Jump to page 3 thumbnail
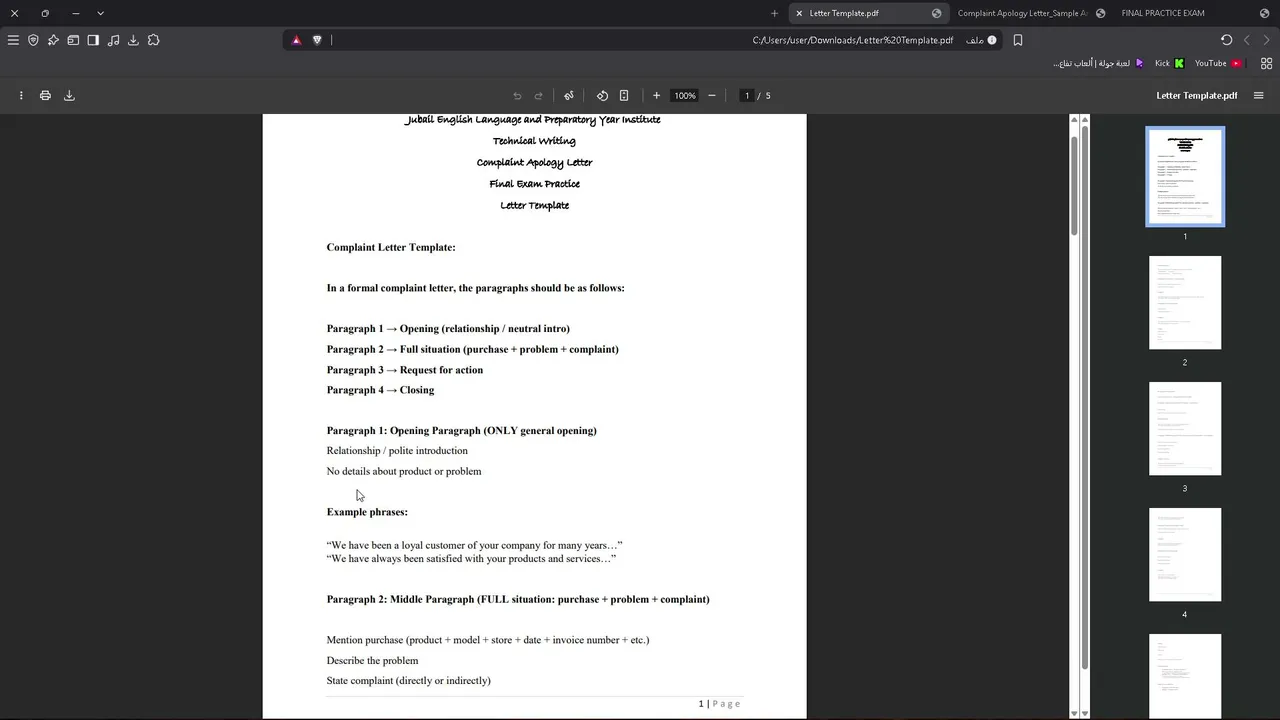This screenshot has height=720, width=1280. [1185, 428]
